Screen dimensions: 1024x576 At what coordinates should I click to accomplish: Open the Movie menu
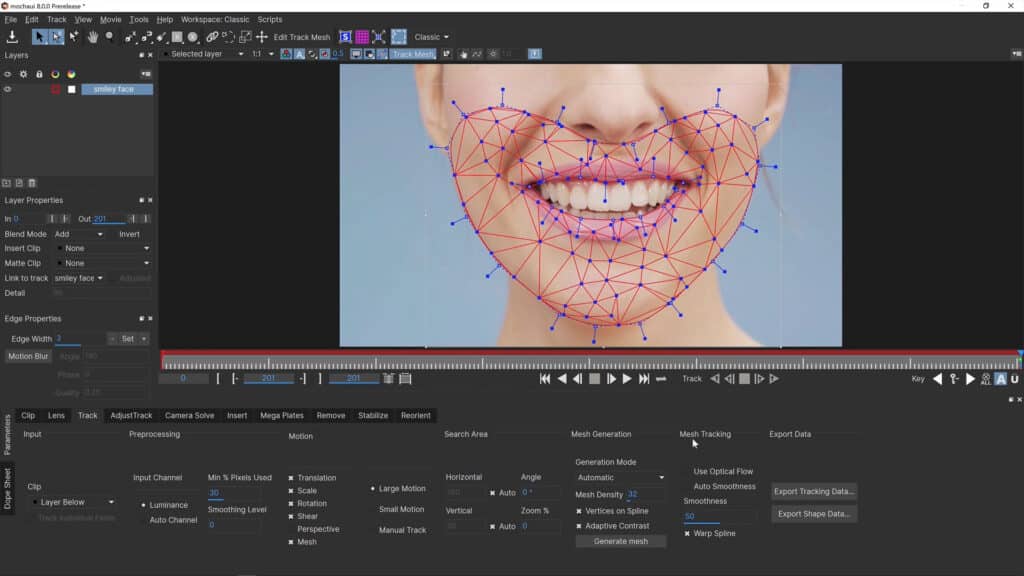coord(110,19)
